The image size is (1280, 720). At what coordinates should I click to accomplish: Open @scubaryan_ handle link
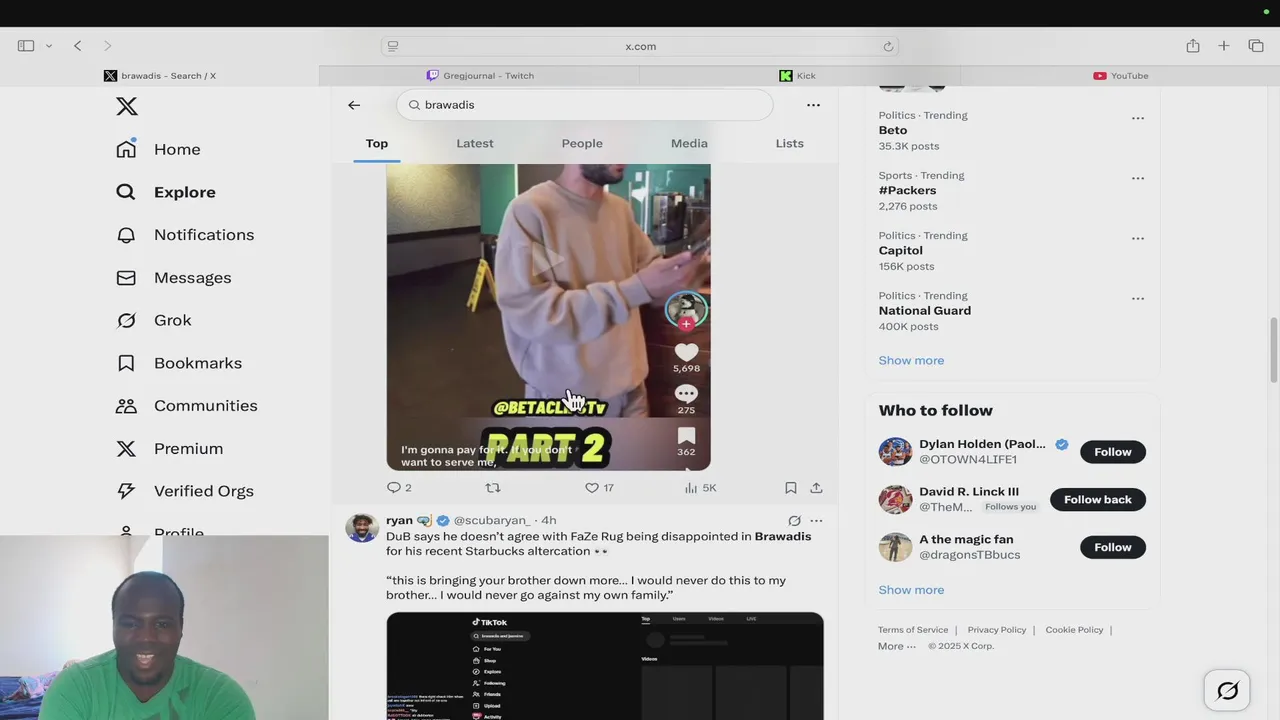pos(492,520)
